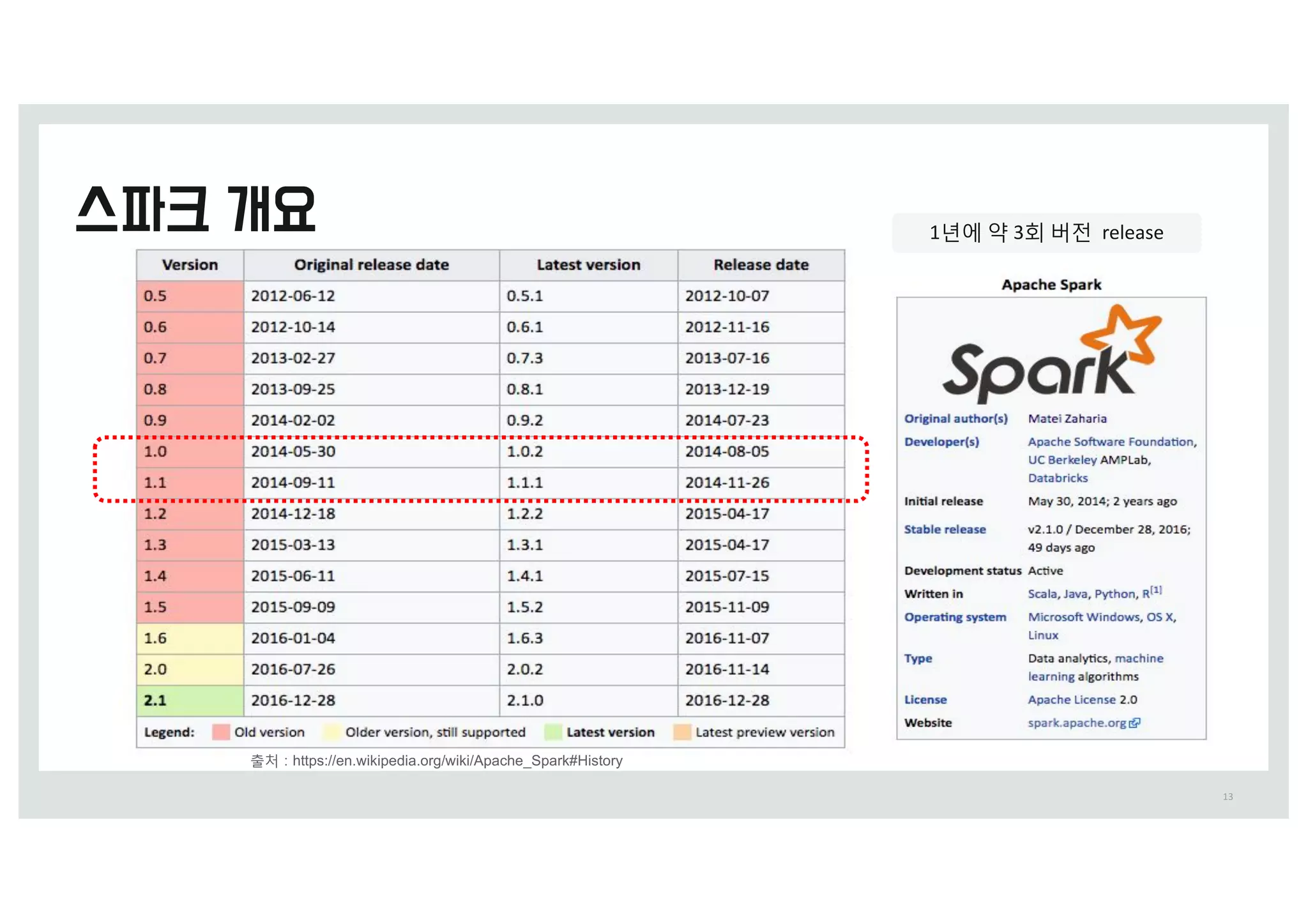Click the date 2014-05-30 cell
The image size is (1308, 924).
pyautogui.click(x=371, y=452)
